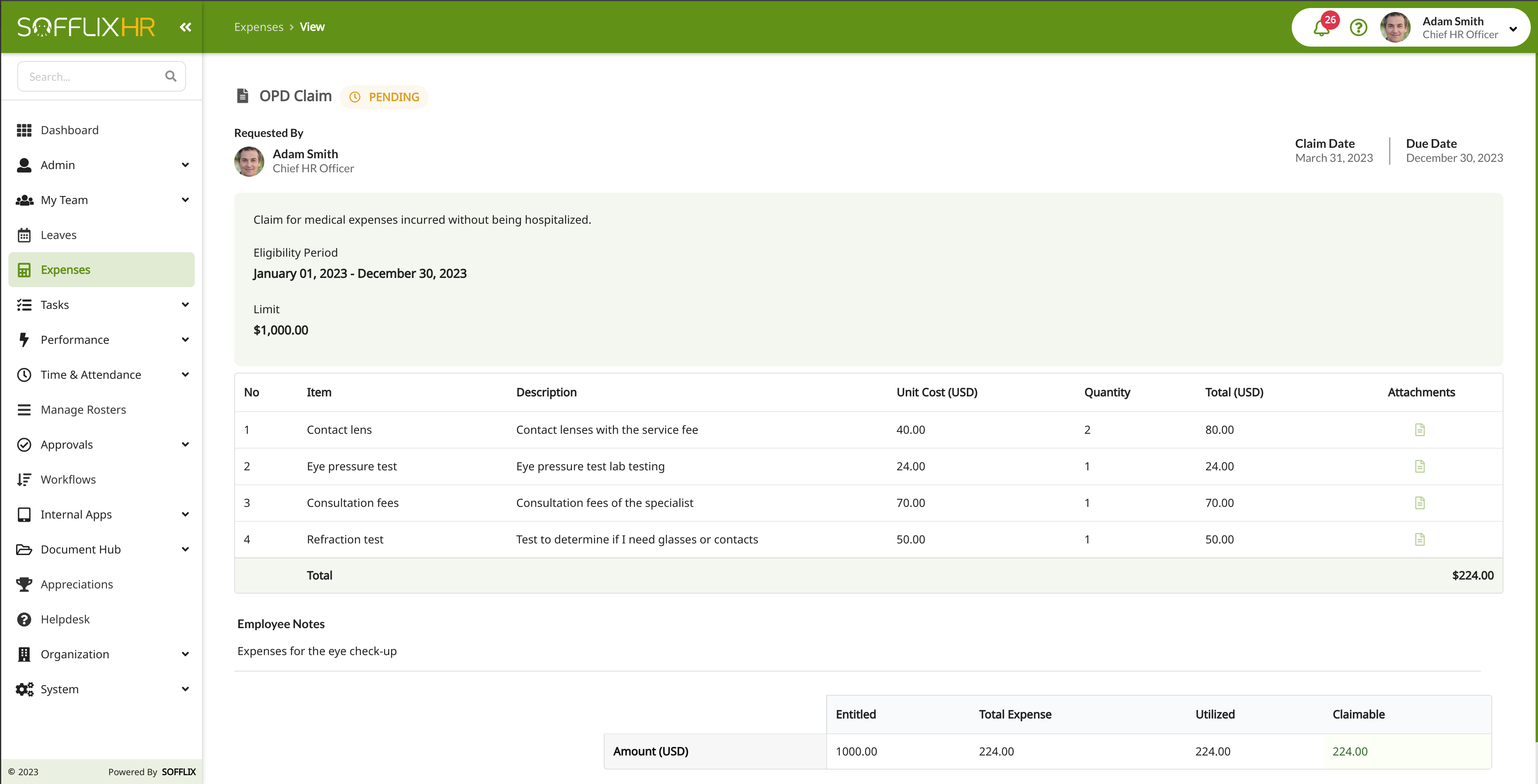Select the Appreciations trophy icon
Screen dimensions: 1538x784
pos(24,584)
